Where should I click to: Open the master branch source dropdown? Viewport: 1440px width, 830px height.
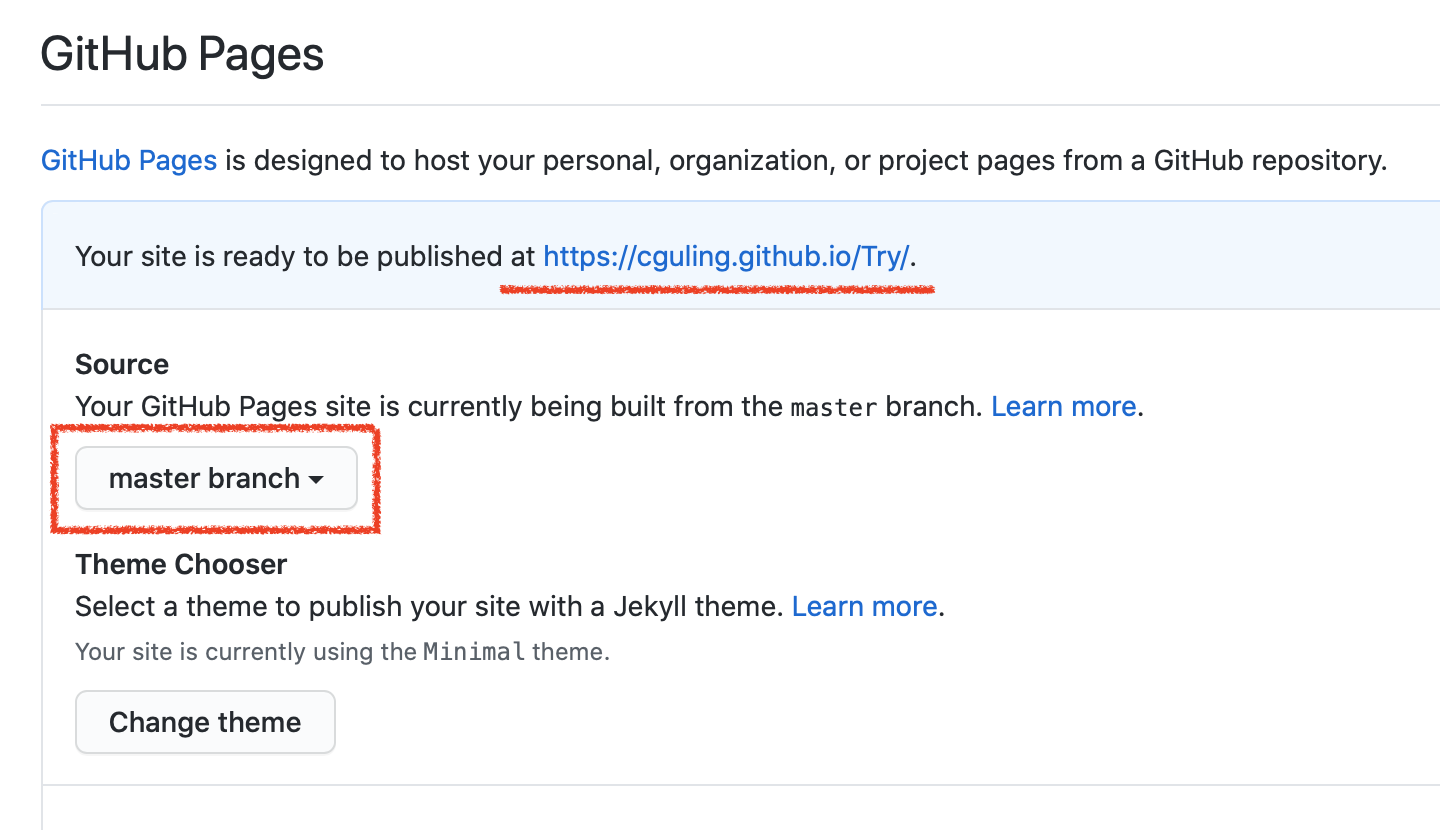[216, 478]
